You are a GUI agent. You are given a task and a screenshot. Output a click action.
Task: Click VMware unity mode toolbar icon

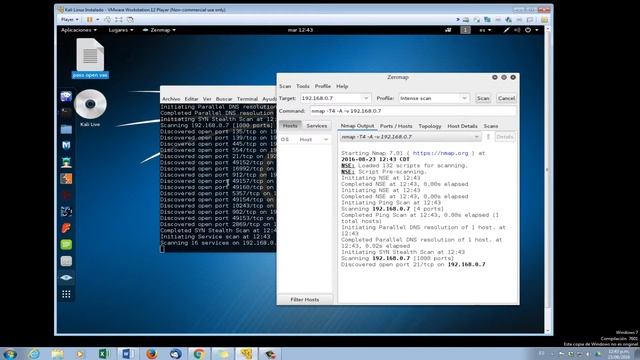coord(130,20)
